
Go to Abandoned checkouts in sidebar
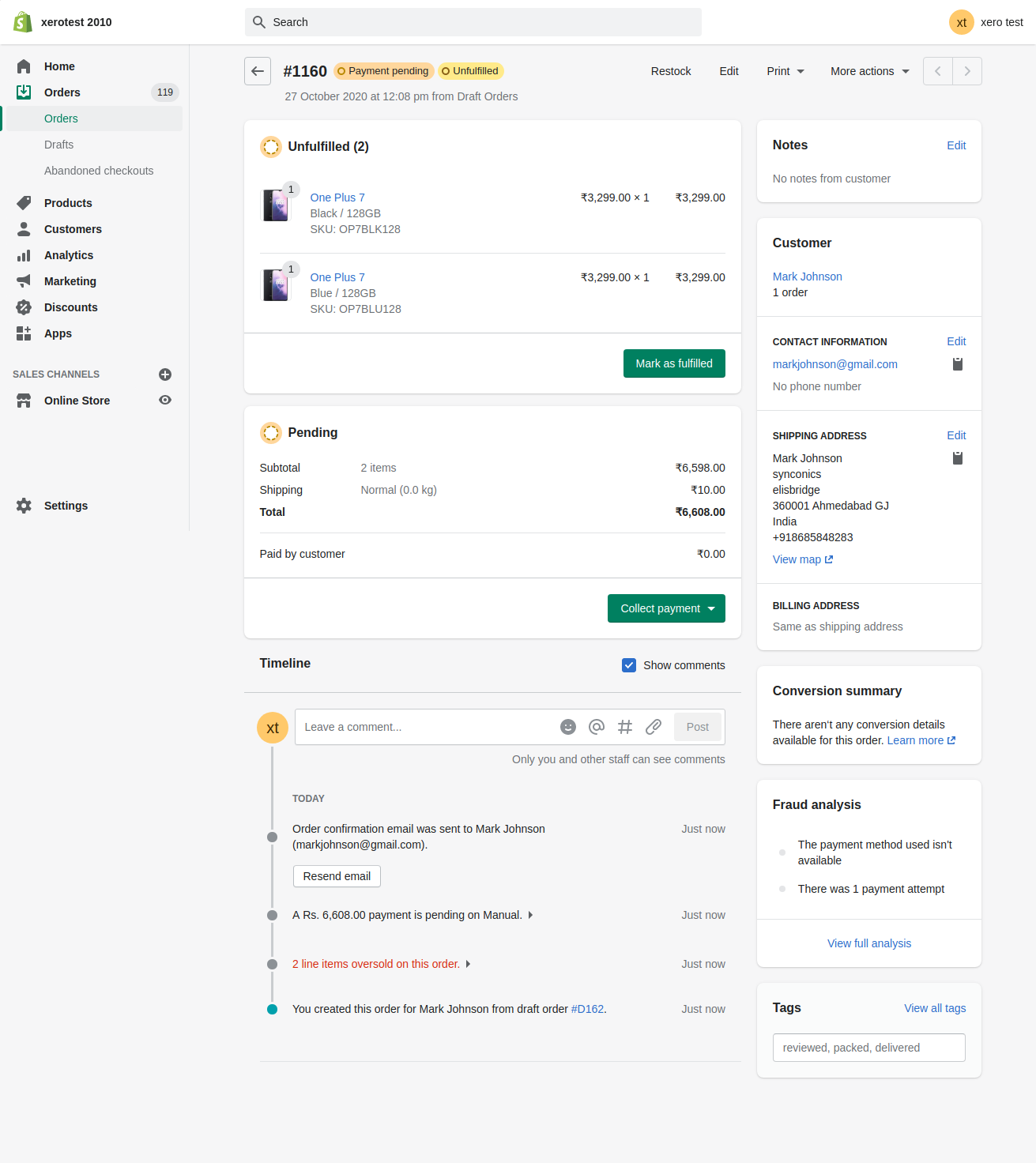click(x=99, y=171)
